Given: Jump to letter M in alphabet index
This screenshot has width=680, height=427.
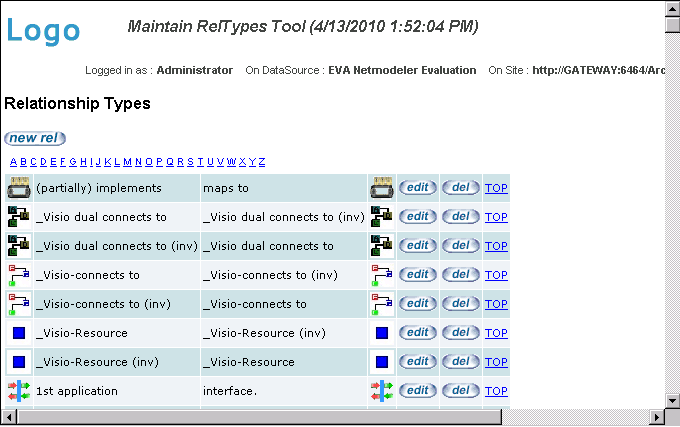Looking at the screenshot, I should tap(127, 162).
